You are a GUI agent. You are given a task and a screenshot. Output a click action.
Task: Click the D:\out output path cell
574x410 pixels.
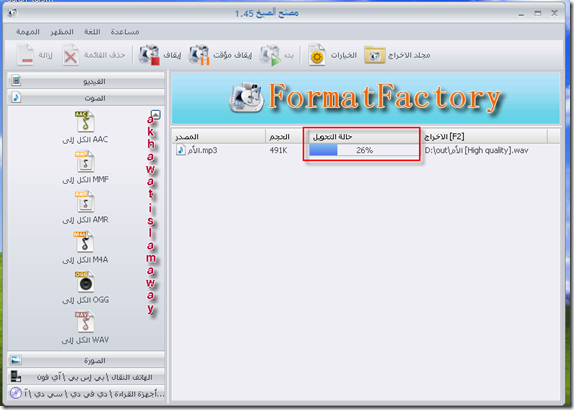(476, 150)
